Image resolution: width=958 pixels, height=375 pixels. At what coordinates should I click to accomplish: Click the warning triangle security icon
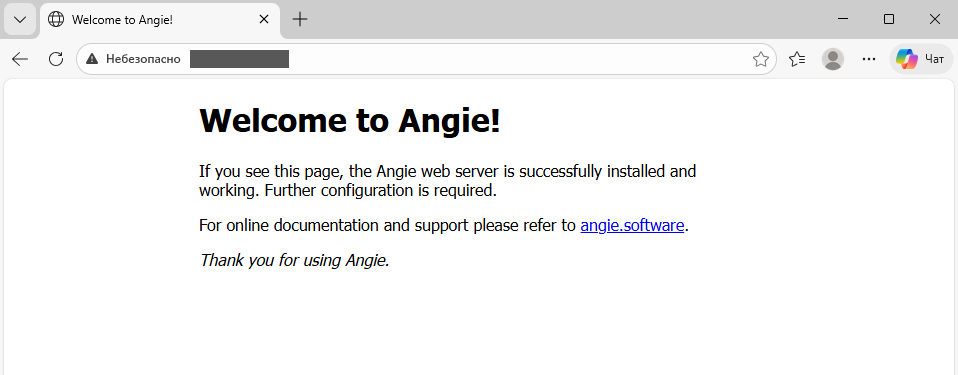[x=92, y=59]
